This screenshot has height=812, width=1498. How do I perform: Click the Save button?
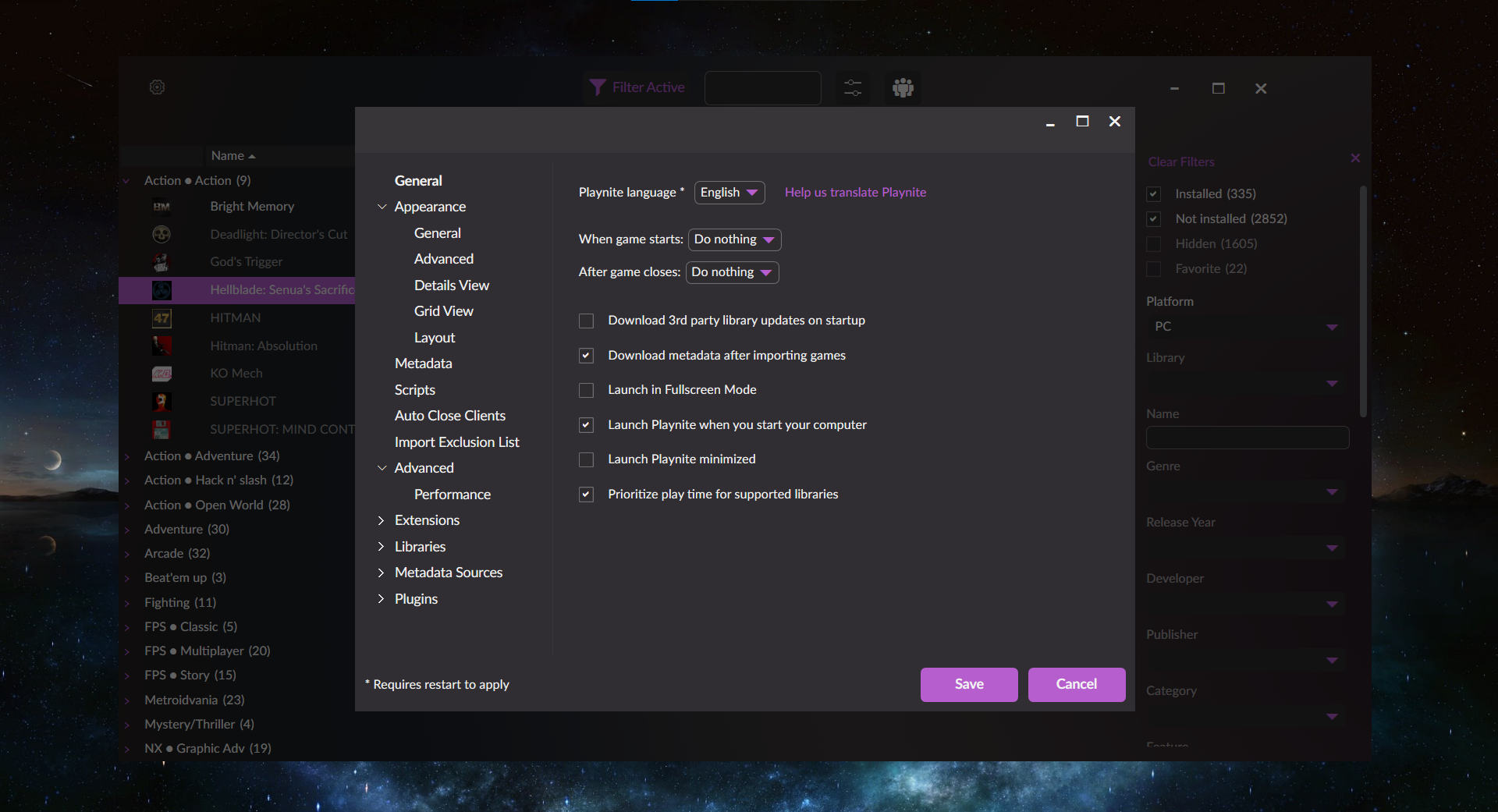969,684
